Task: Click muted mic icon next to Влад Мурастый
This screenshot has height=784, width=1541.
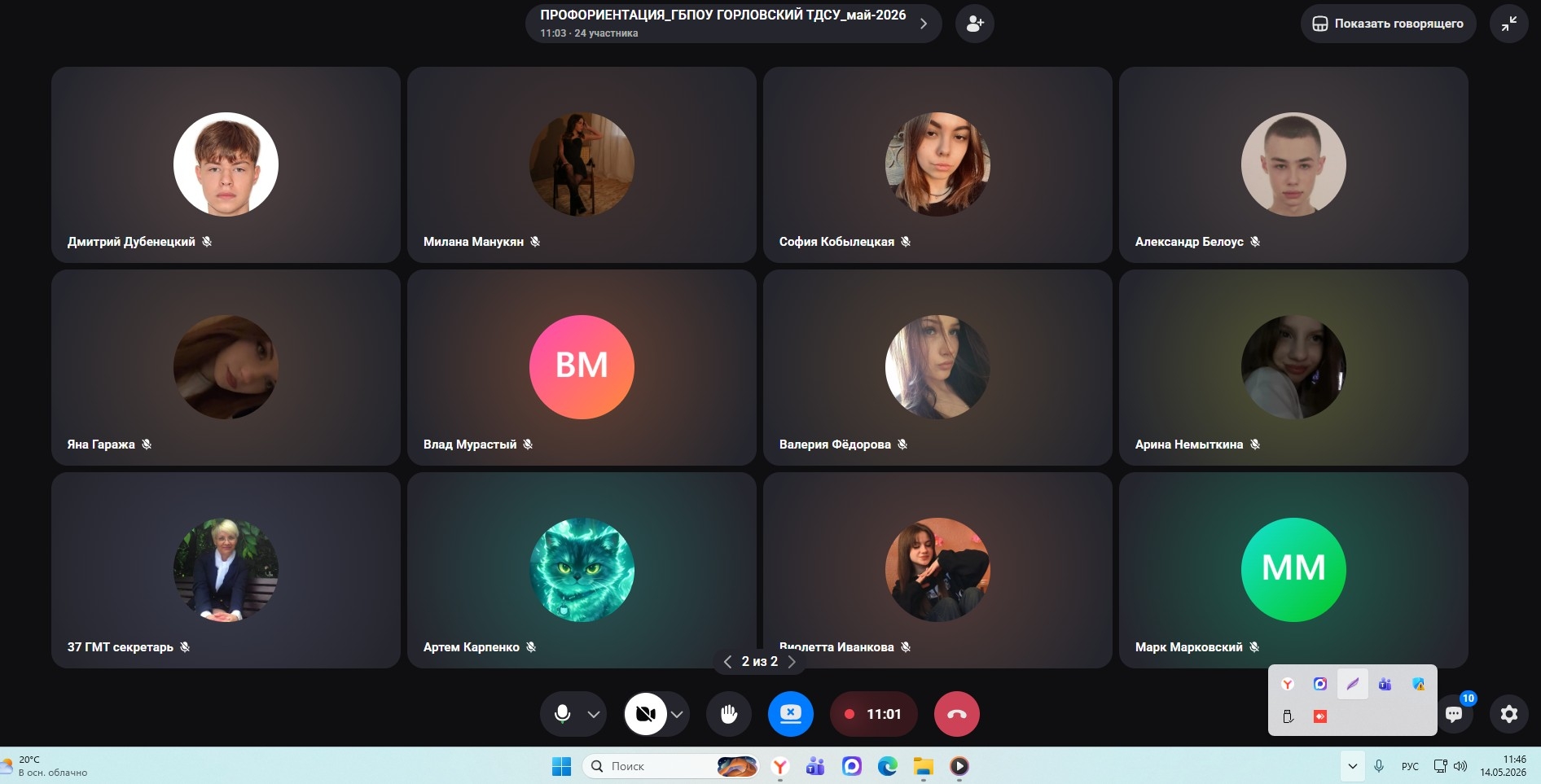Action: (x=528, y=445)
